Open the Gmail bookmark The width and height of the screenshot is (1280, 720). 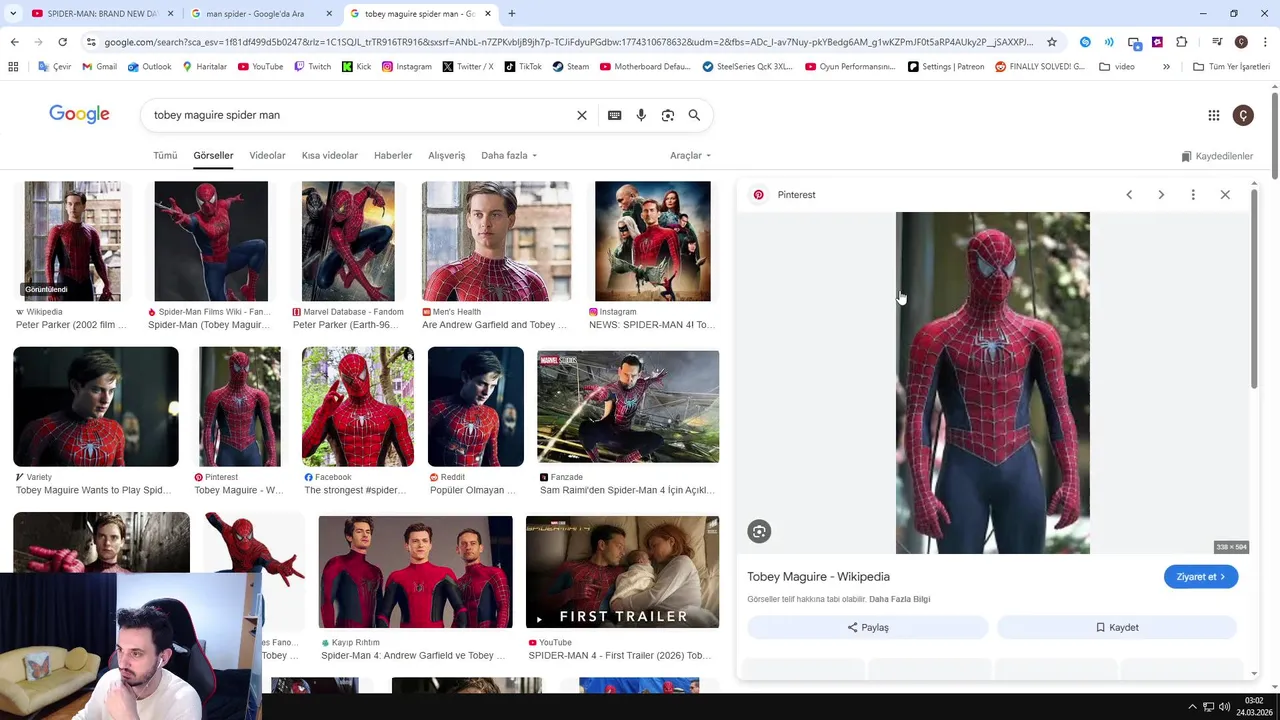(99, 67)
